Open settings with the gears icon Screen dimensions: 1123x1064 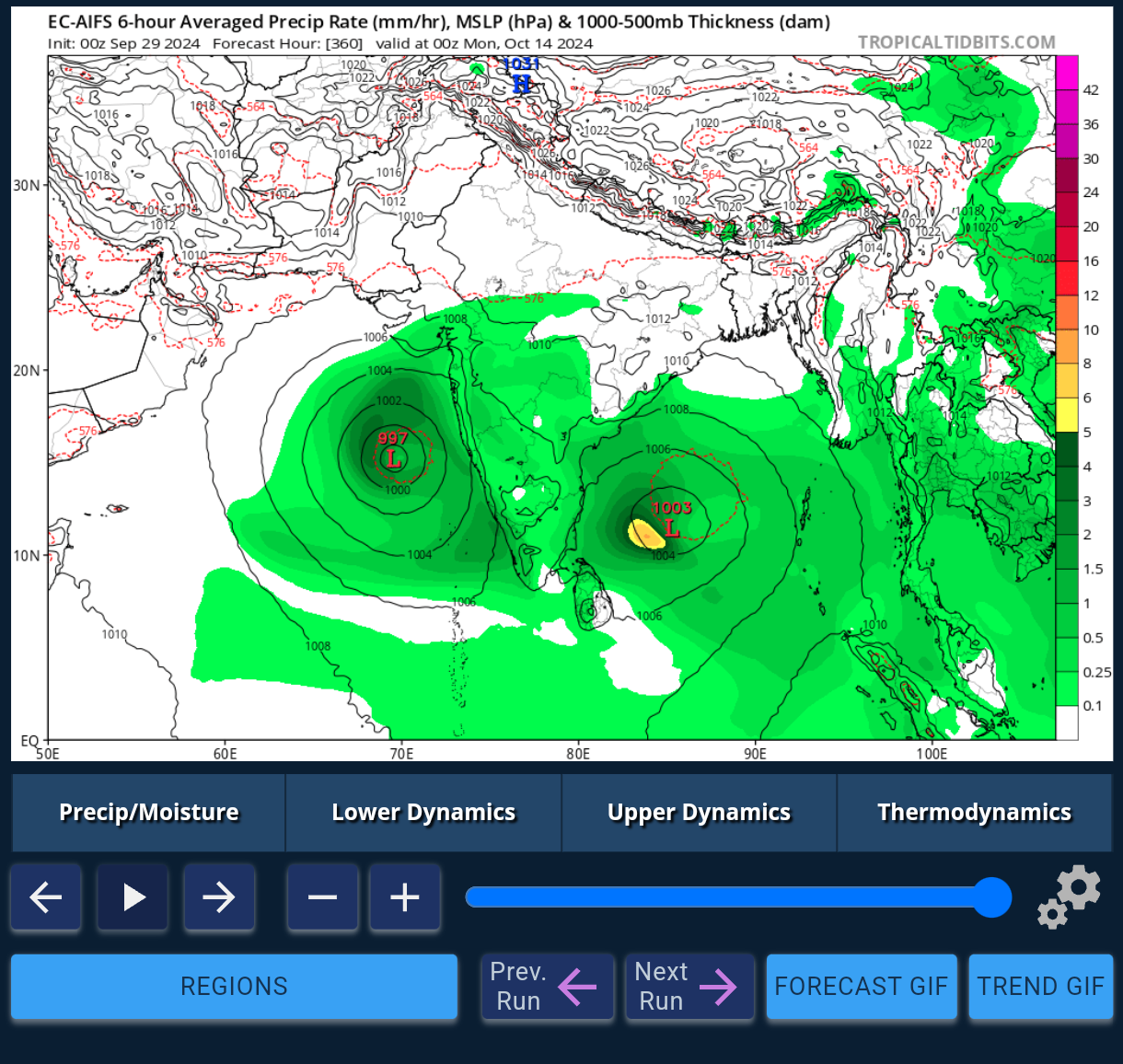point(1070,896)
